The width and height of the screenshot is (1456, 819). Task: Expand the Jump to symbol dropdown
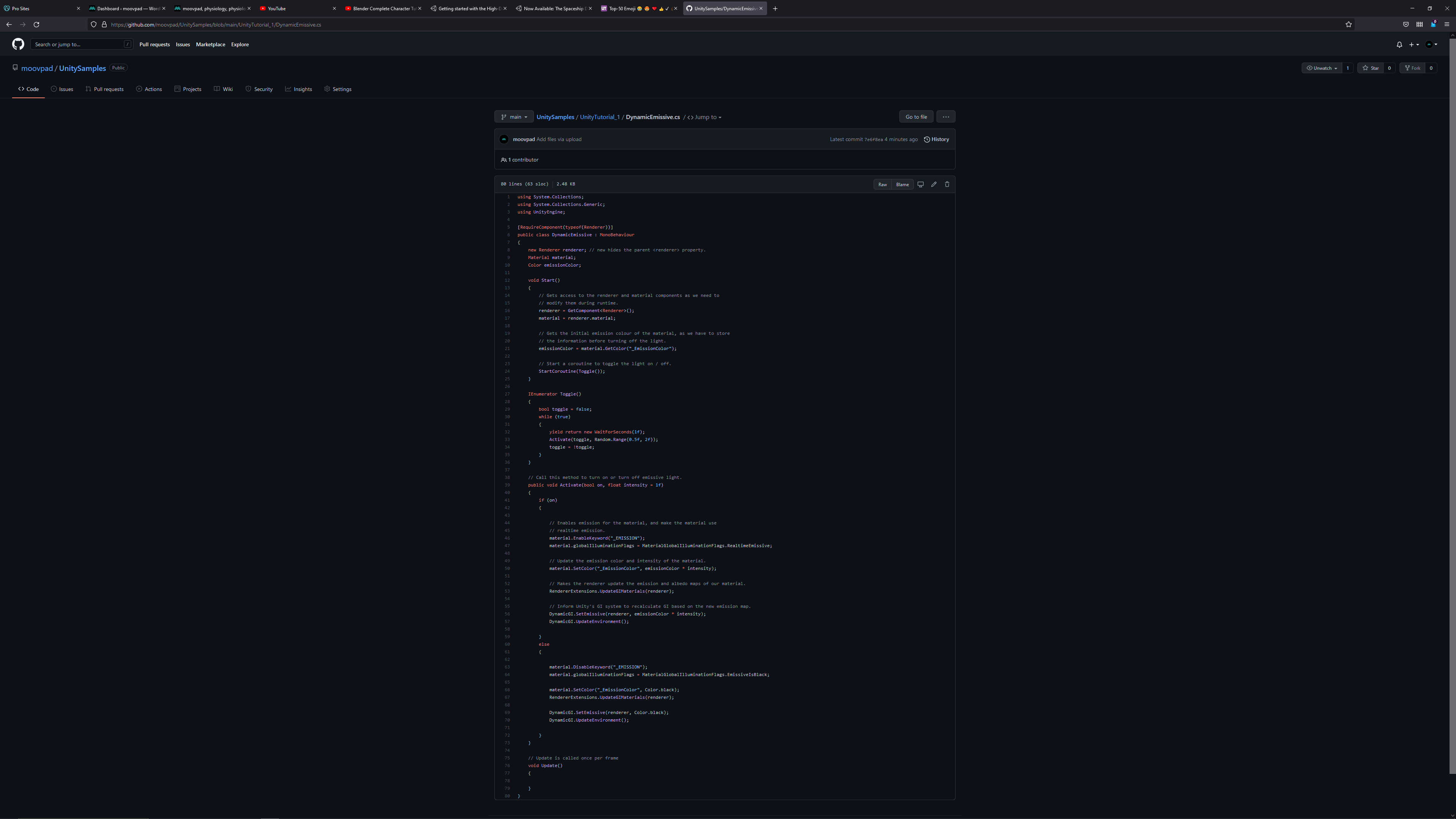pos(704,117)
